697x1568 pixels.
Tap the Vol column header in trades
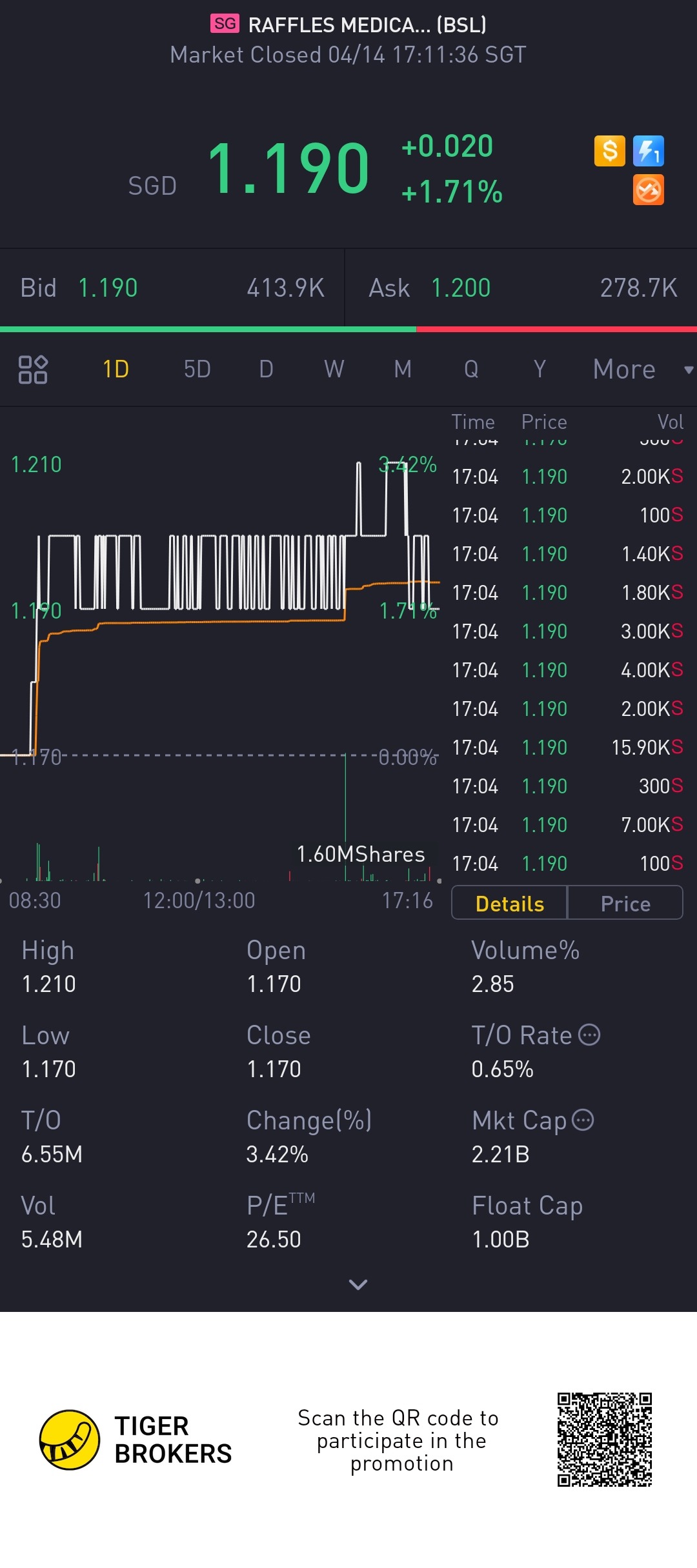(x=671, y=422)
